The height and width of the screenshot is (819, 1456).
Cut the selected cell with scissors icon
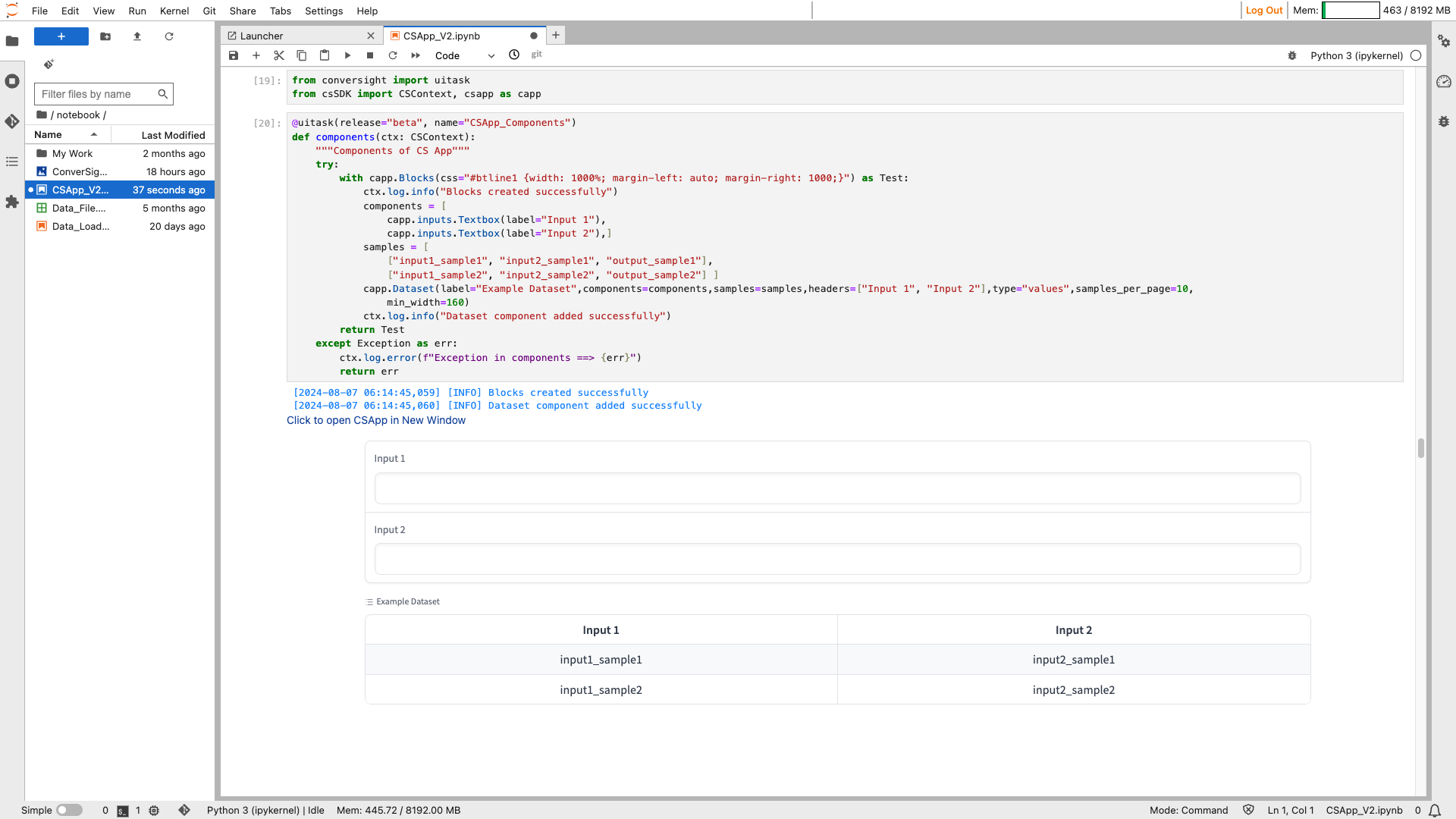click(279, 55)
